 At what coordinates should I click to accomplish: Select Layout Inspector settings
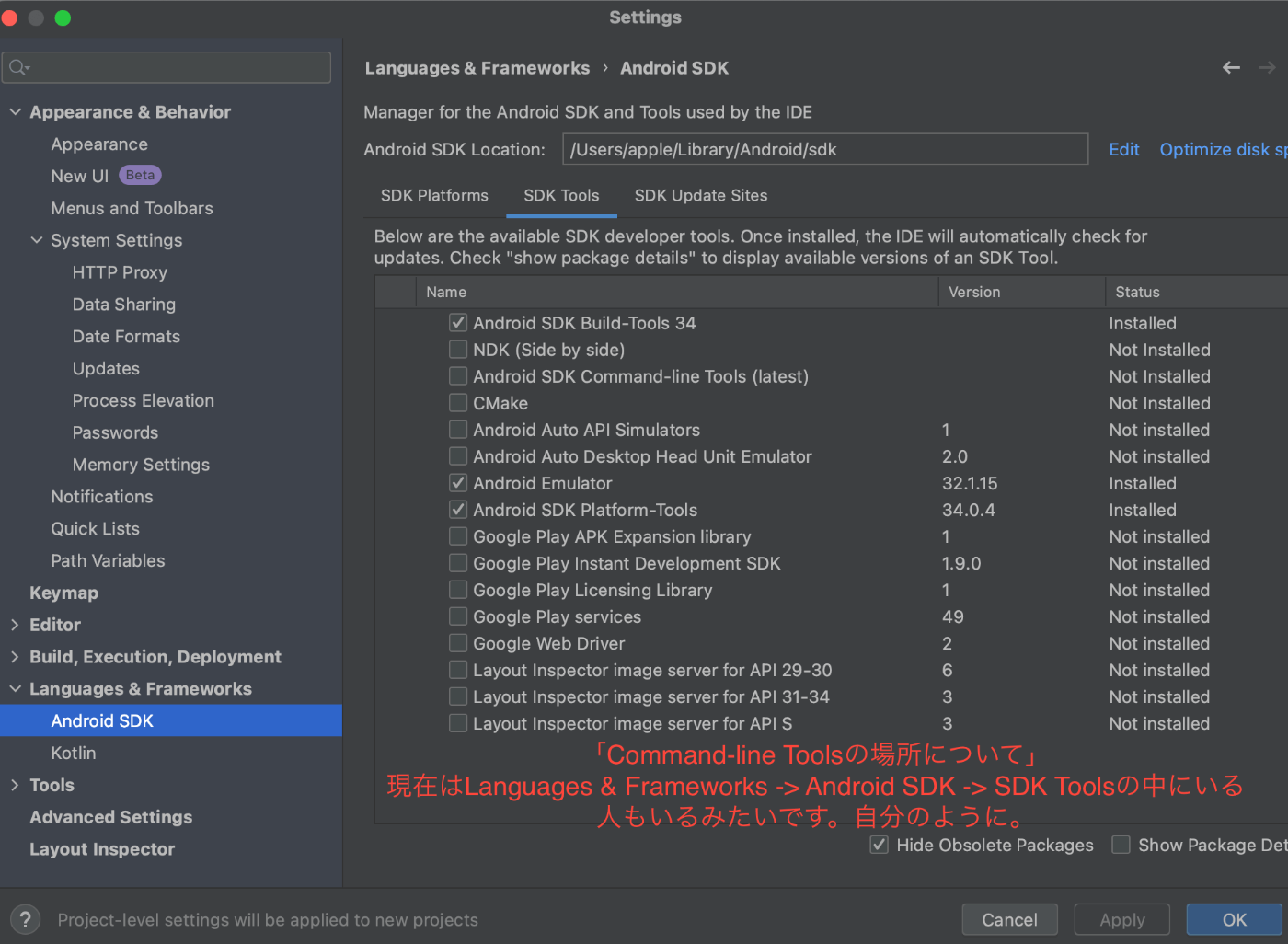(102, 849)
